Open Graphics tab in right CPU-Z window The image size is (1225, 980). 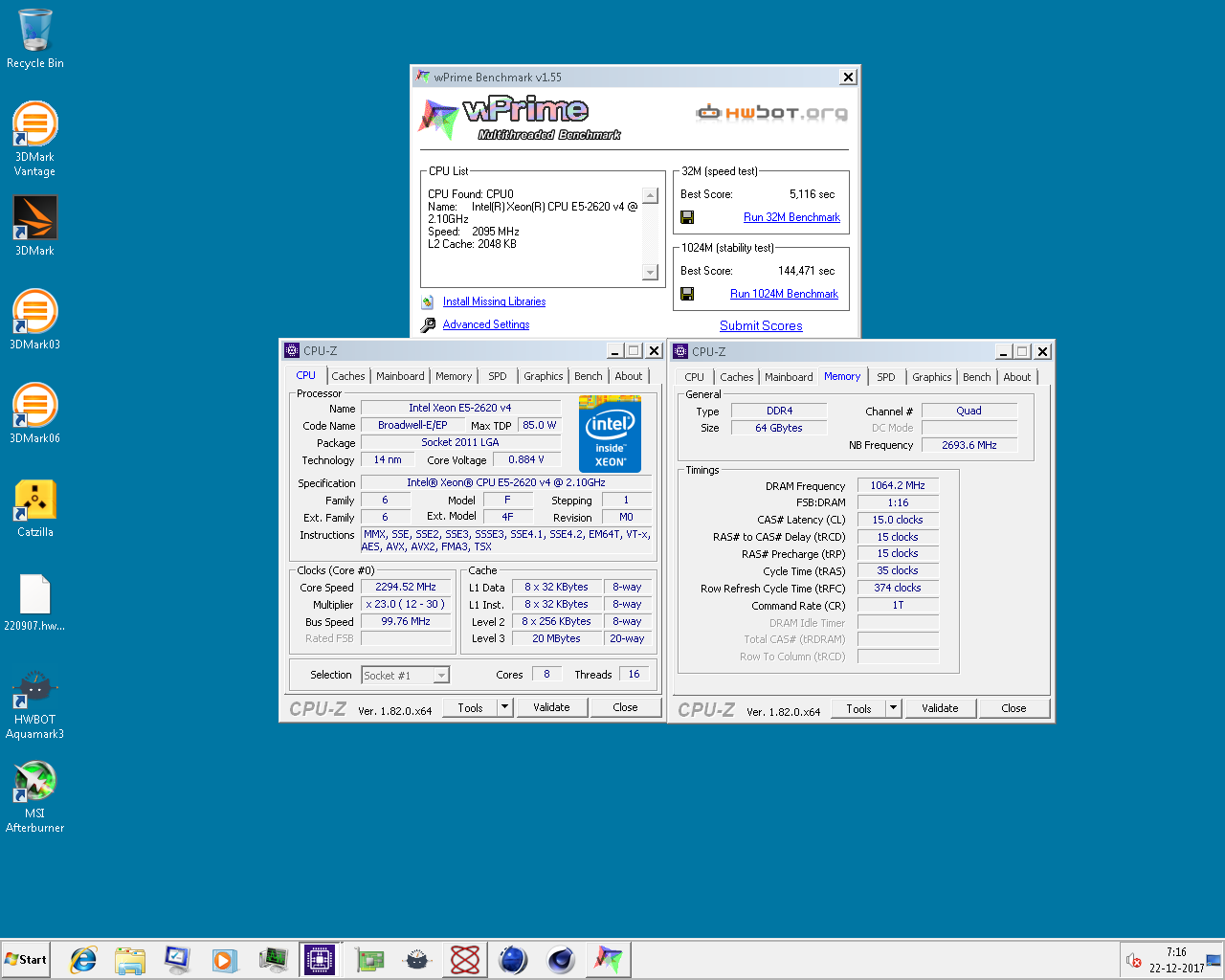pyautogui.click(x=932, y=377)
